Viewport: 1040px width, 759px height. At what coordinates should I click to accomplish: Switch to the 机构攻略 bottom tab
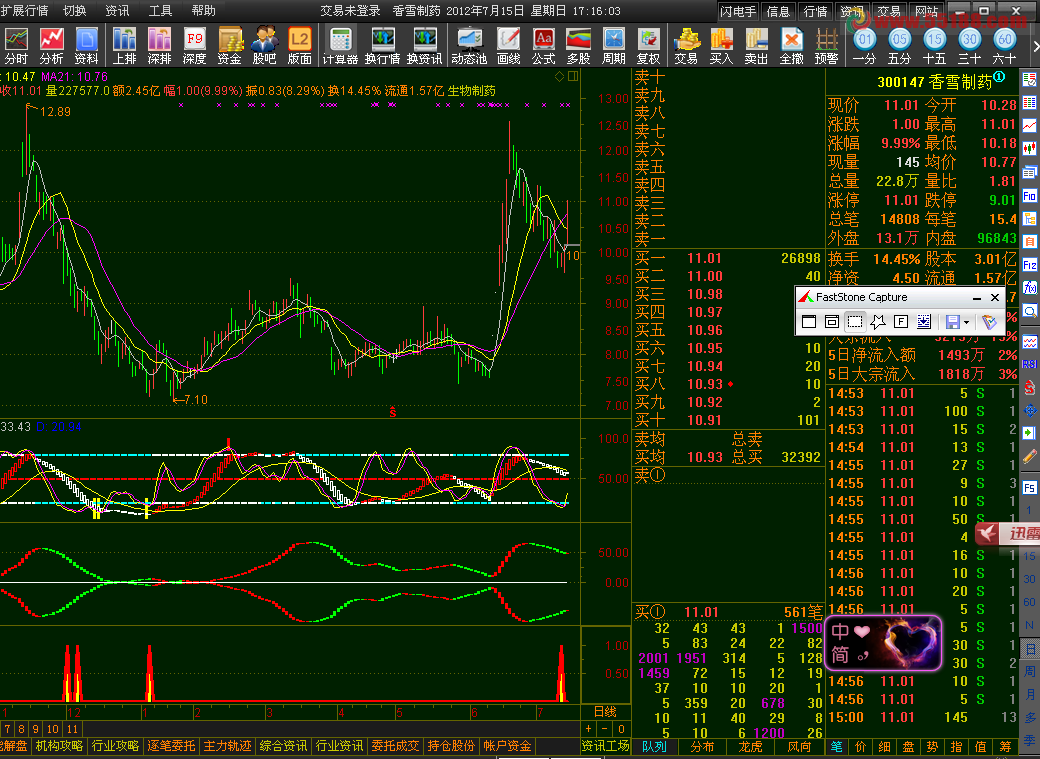[60, 746]
